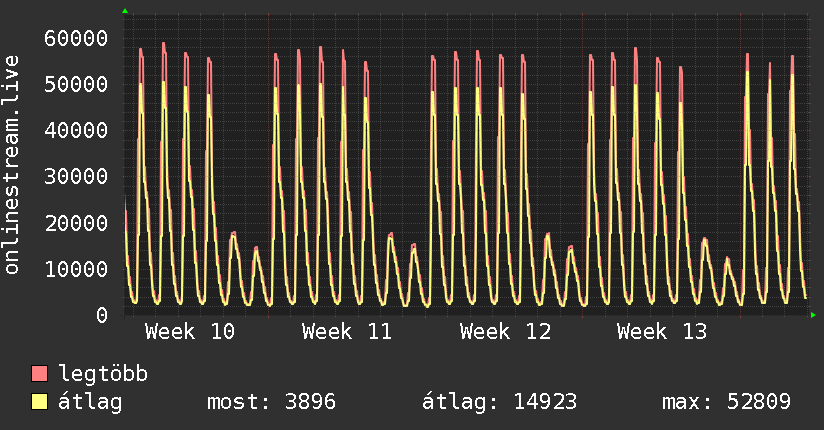Click the green arrow atop the y-axis
The image size is (824, 430).
point(125,11)
